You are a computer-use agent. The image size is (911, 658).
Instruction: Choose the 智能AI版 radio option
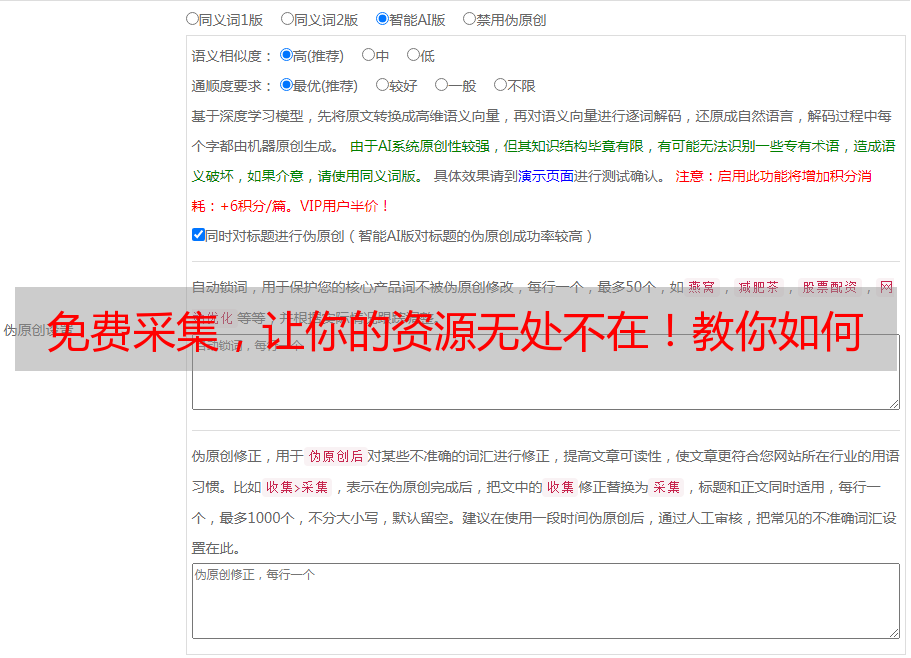382,19
